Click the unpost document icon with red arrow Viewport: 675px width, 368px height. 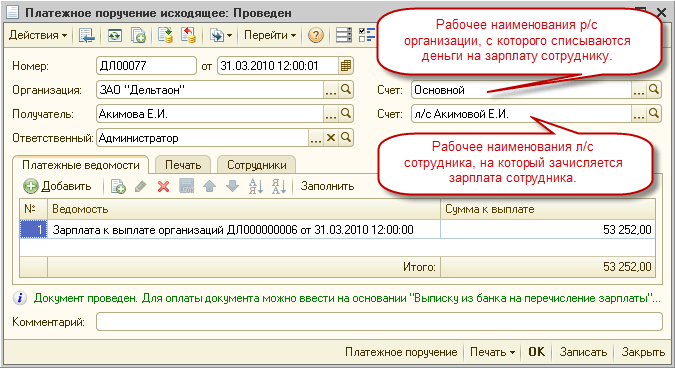[x=189, y=35]
